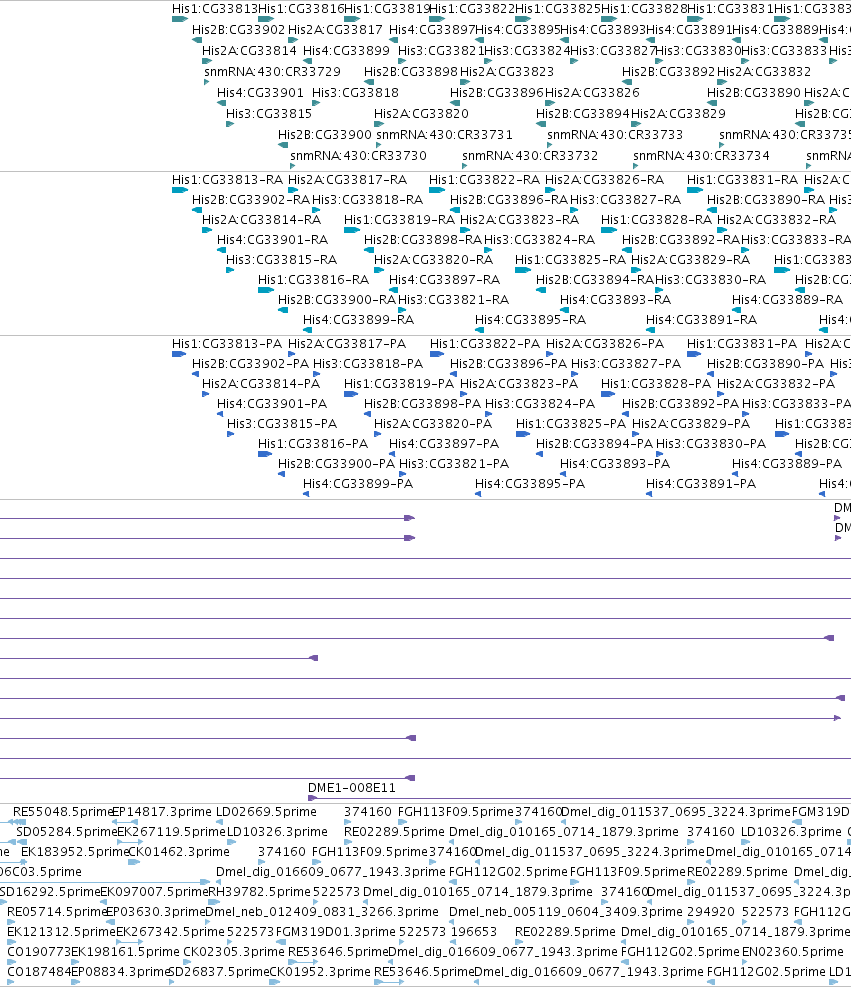Select protein His2B:CG33902-PA
Screen dimensions: 851x987
pyautogui.click(x=251, y=364)
